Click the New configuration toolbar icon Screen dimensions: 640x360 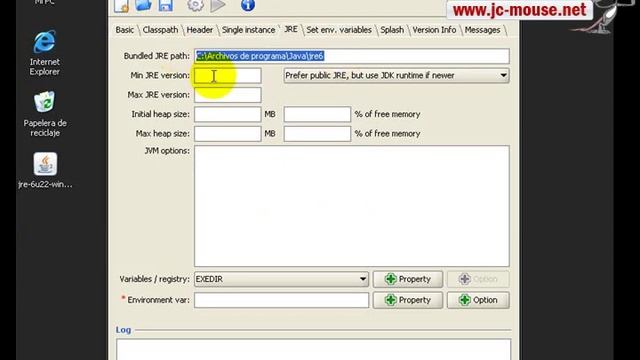point(121,5)
